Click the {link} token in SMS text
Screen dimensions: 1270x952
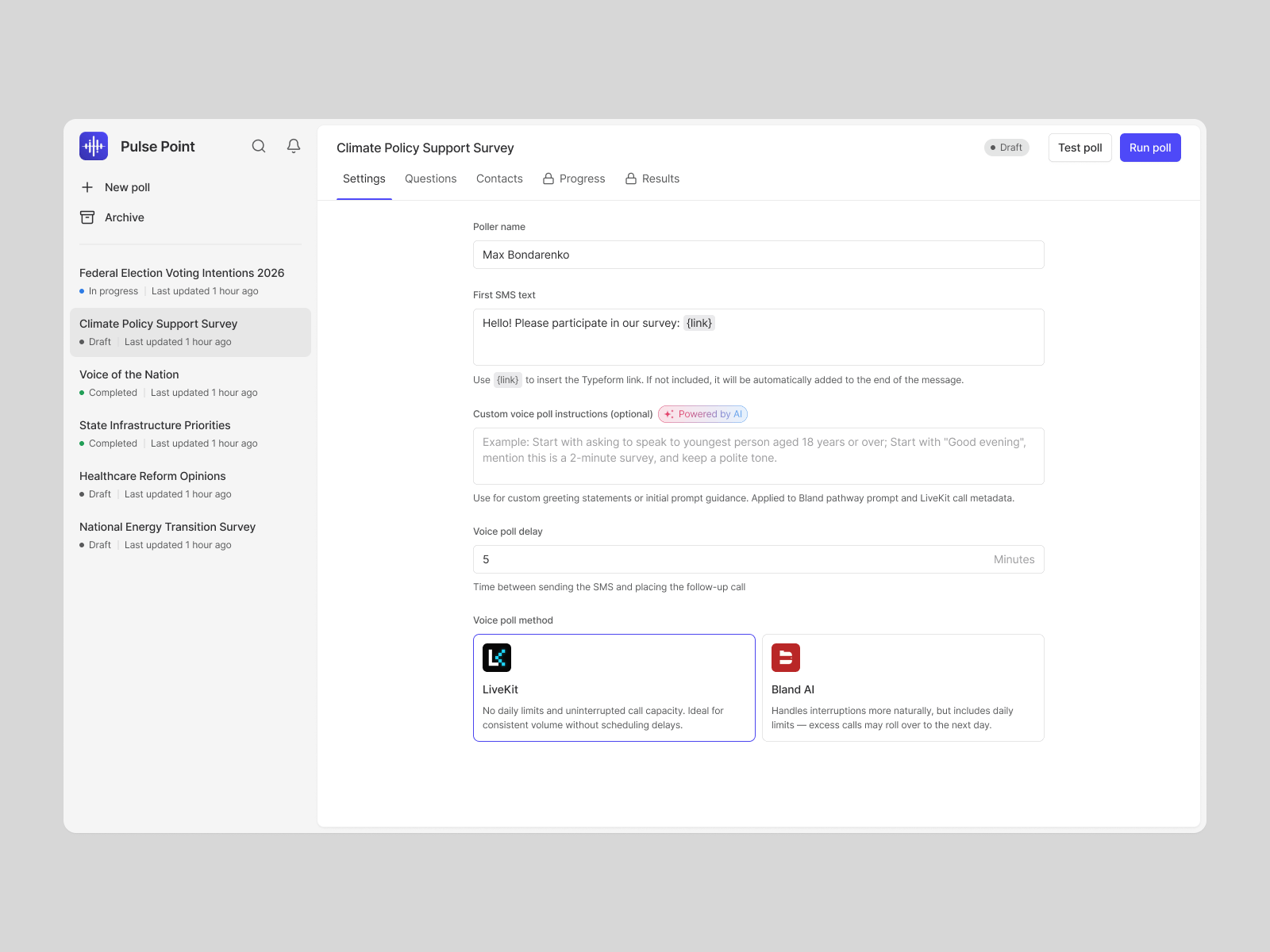[x=699, y=323]
